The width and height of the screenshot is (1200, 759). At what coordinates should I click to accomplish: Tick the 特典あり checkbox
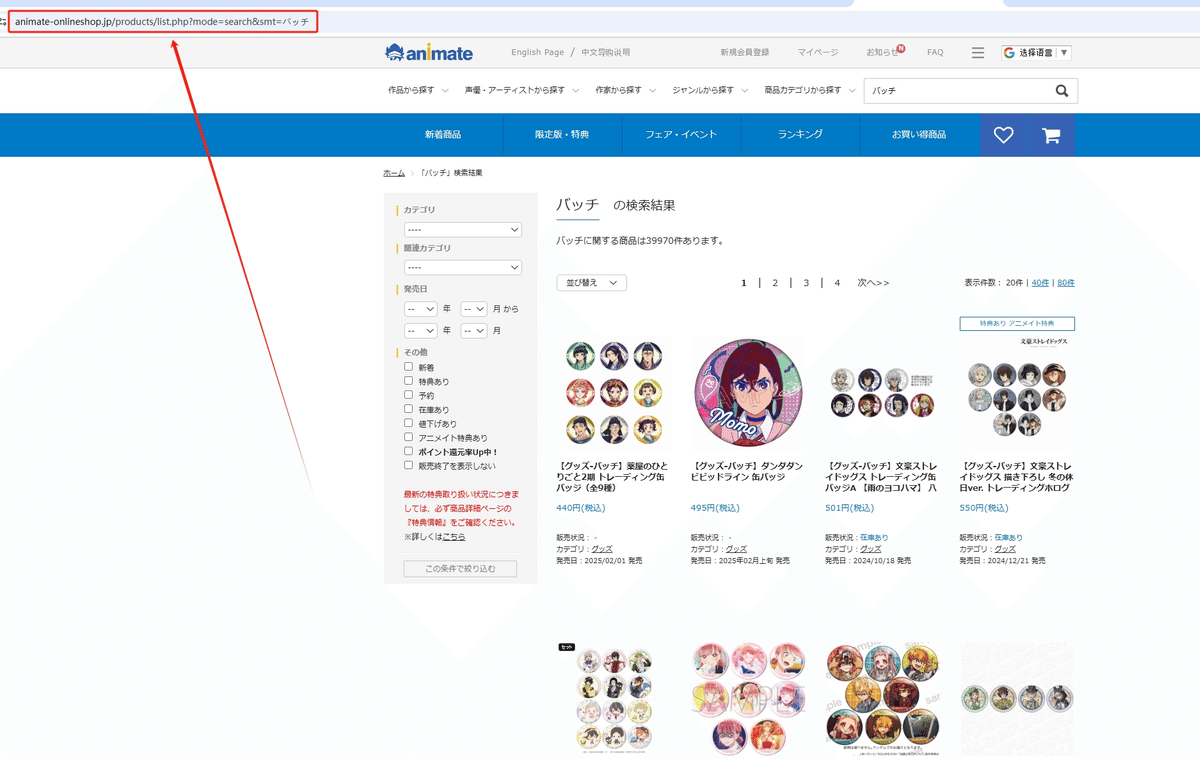coord(408,381)
